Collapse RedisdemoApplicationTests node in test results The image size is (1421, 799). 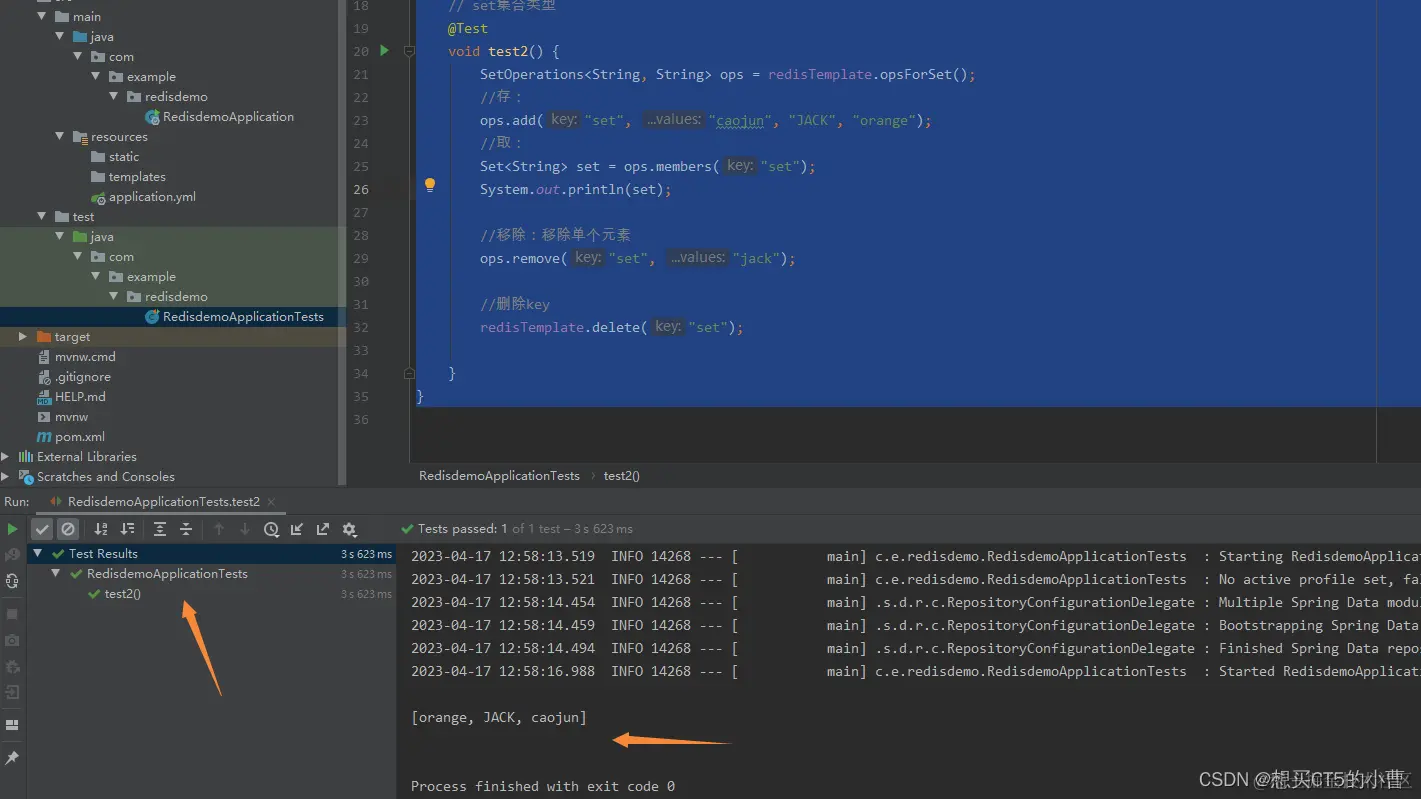pyautogui.click(x=56, y=573)
